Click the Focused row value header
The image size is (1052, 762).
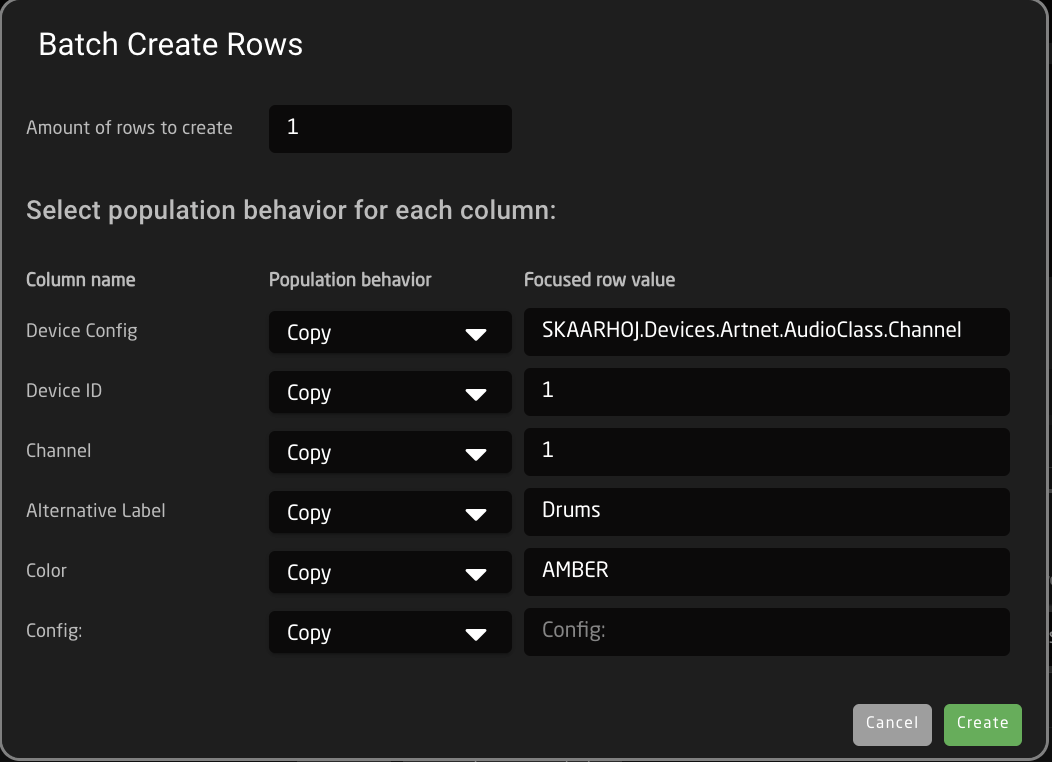(x=599, y=280)
